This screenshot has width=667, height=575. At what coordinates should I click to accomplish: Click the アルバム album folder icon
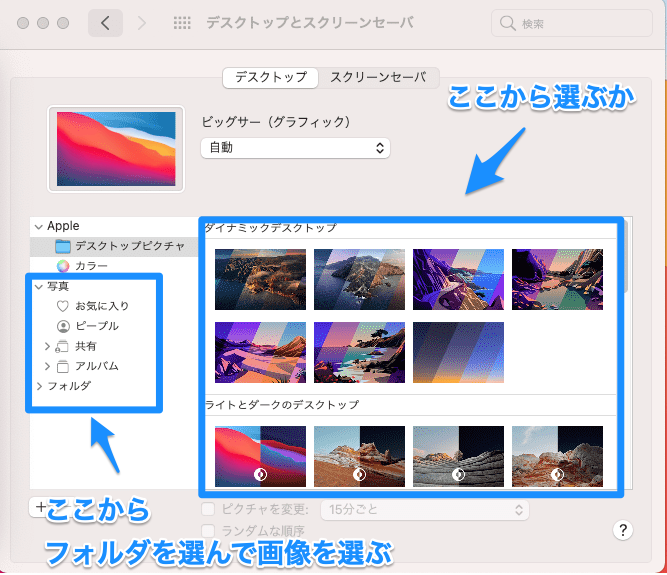[63, 366]
